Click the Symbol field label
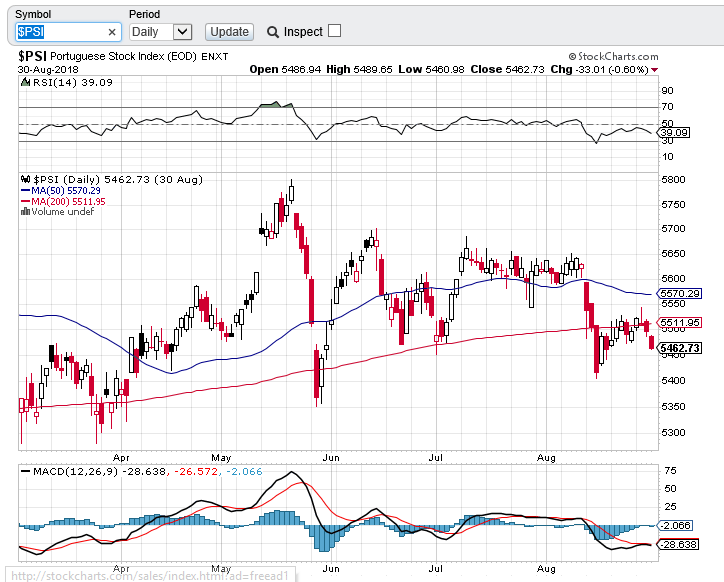The height and width of the screenshot is (582, 724). coord(33,14)
